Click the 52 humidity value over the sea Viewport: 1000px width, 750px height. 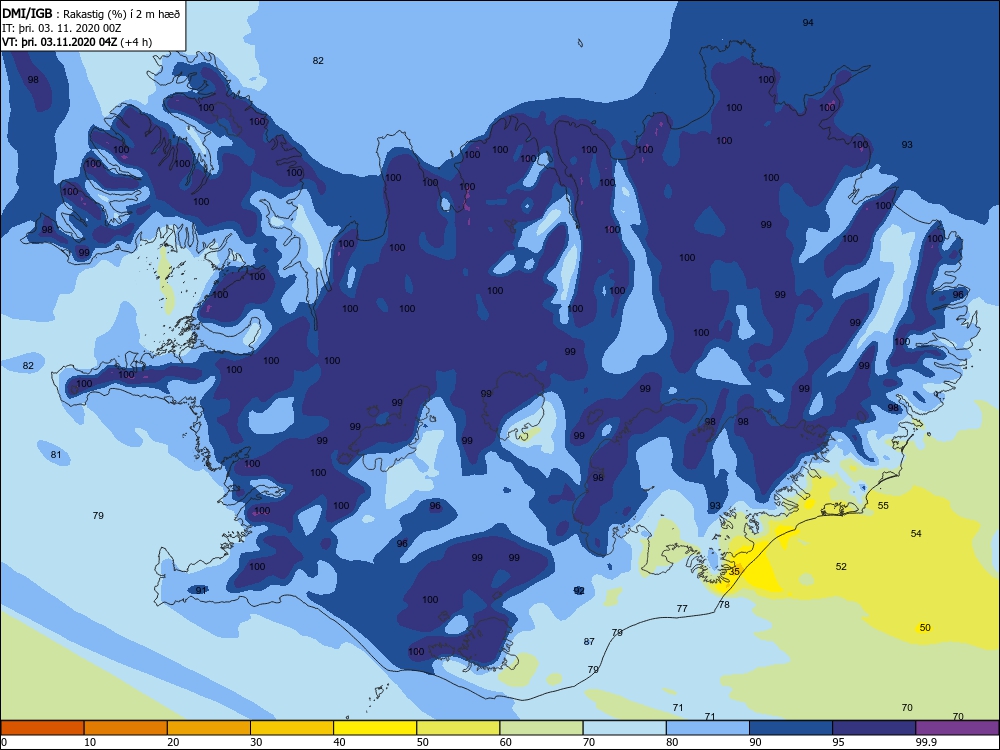(841, 566)
